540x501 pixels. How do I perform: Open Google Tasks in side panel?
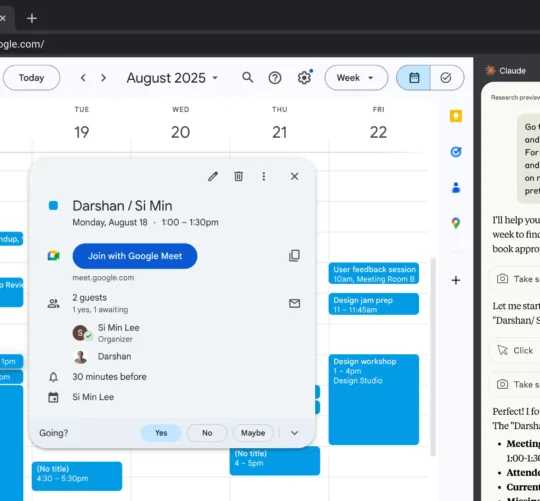click(456, 152)
